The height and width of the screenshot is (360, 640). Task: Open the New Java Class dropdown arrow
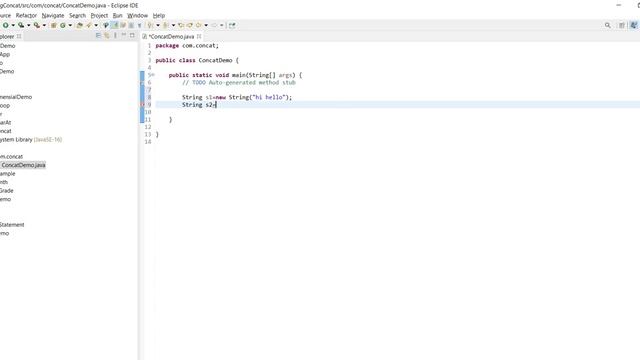click(x=70, y=25)
